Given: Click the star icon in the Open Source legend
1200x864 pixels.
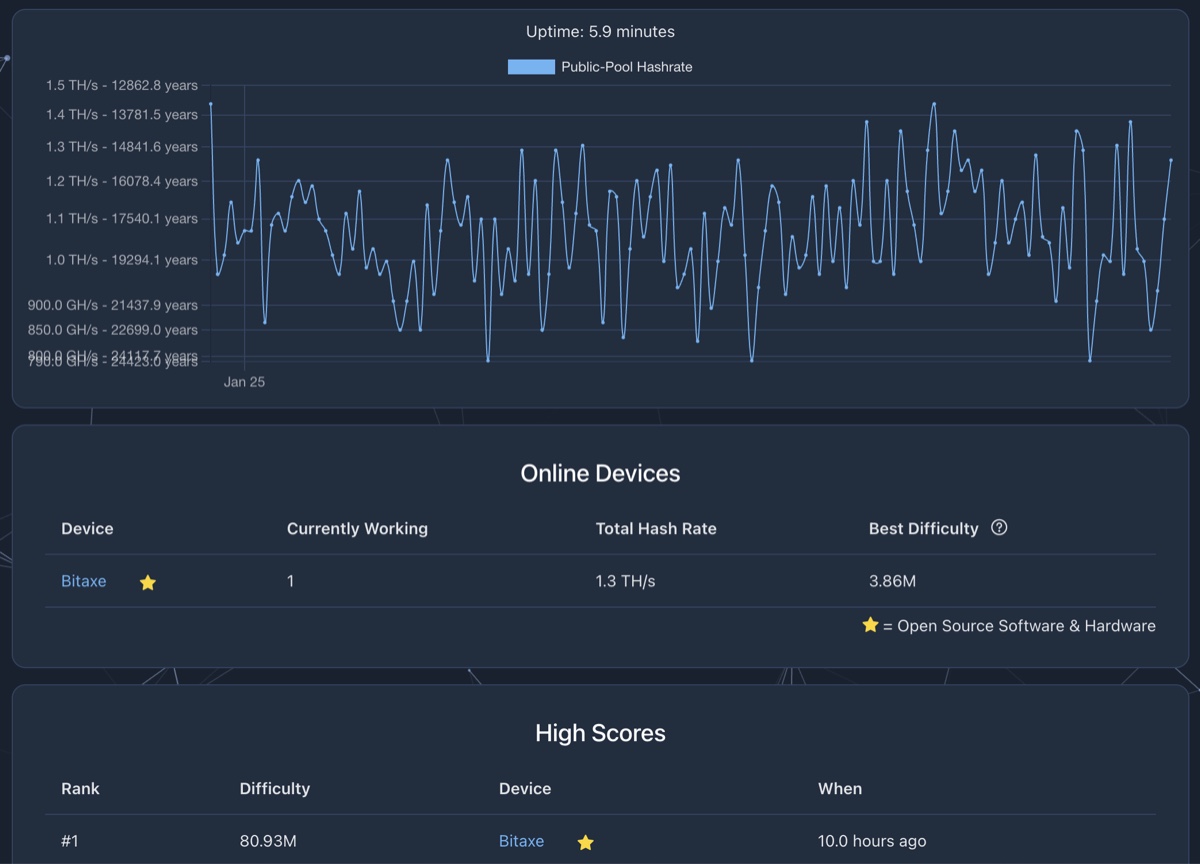Looking at the screenshot, I should pyautogui.click(x=870, y=625).
